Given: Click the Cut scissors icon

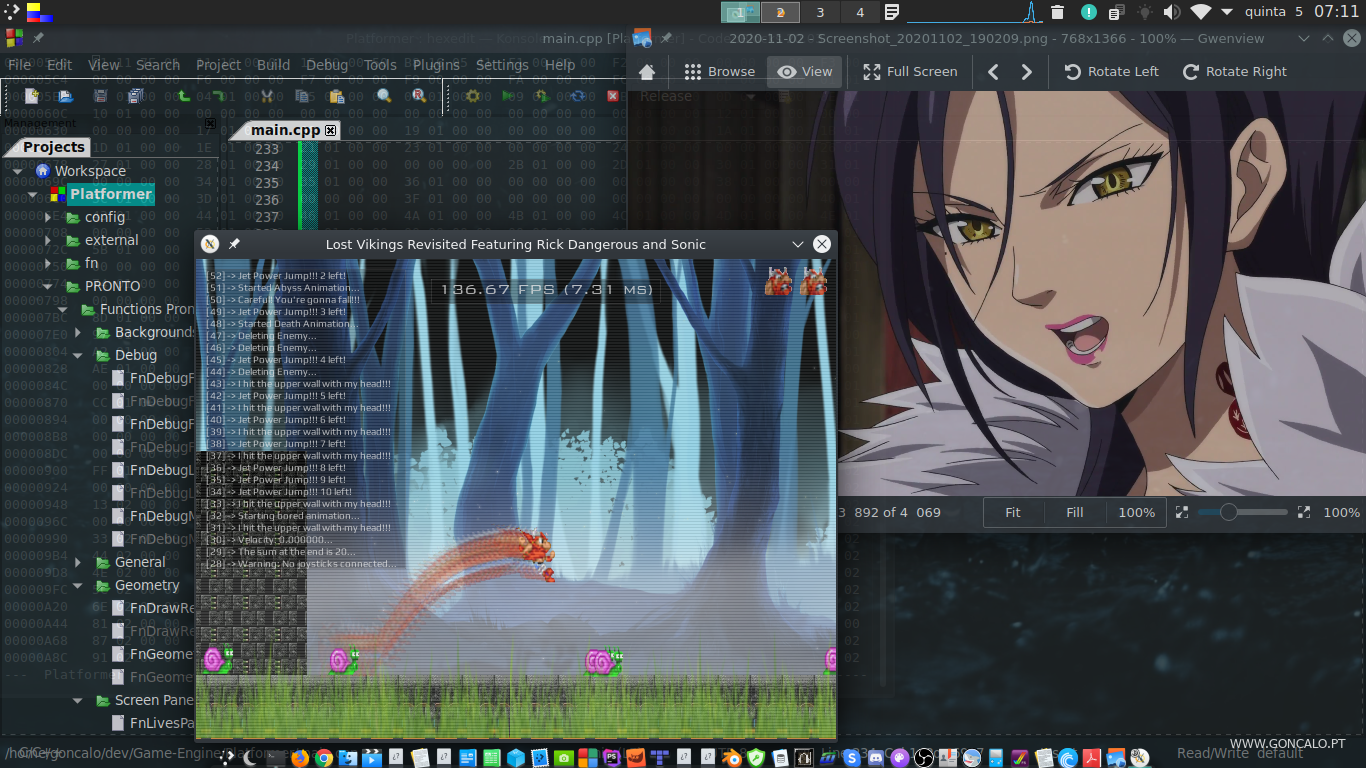Looking at the screenshot, I should 267,96.
